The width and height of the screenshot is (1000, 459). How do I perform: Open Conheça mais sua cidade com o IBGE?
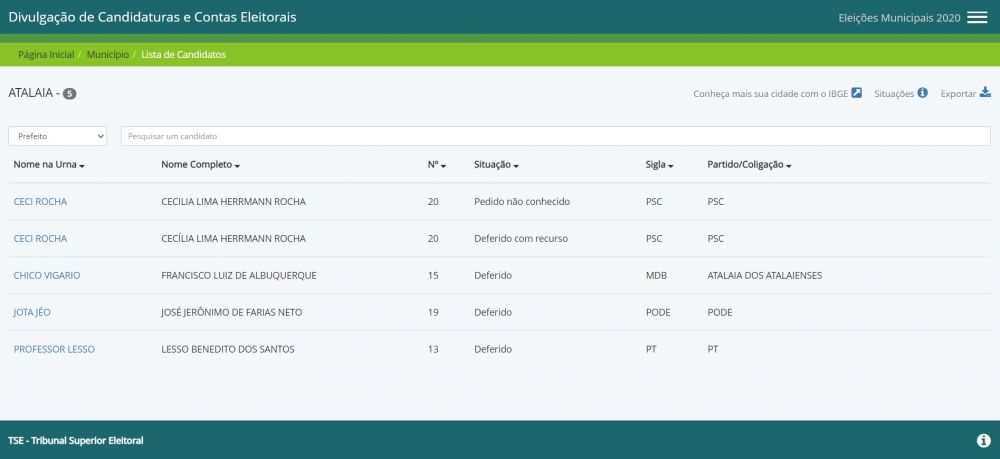[x=770, y=94]
